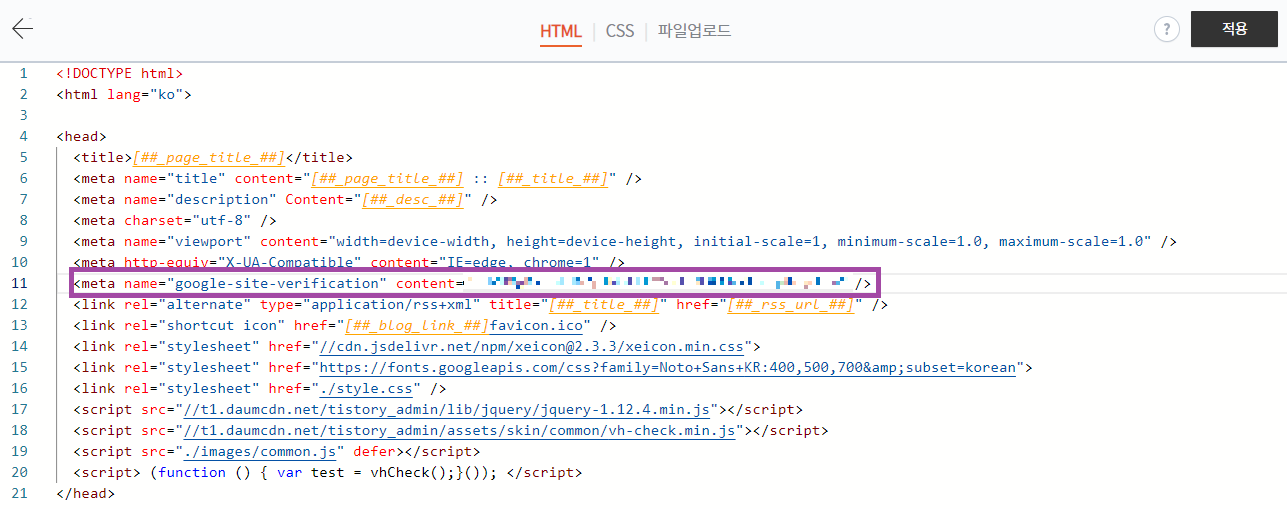
Task: Click the [##_desc_##] placeholder
Action: (x=413, y=200)
